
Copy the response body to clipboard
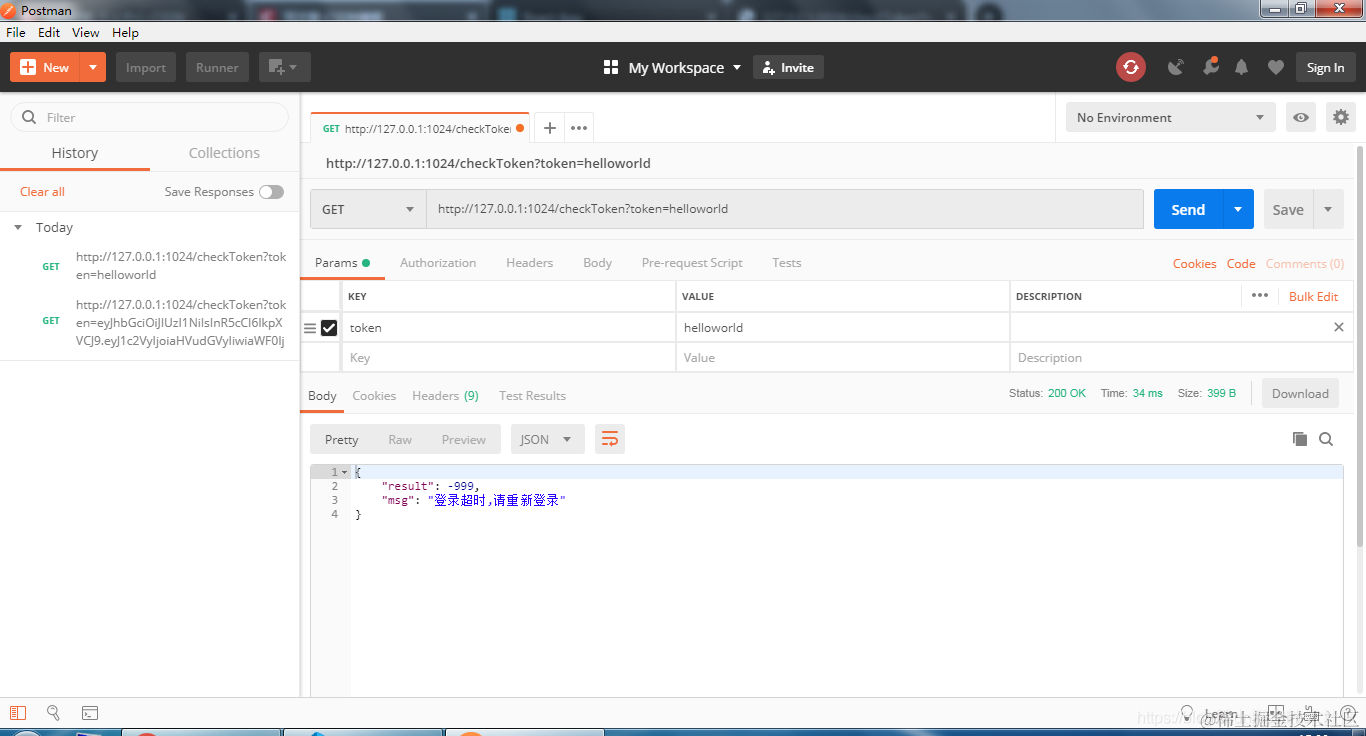pos(1299,439)
